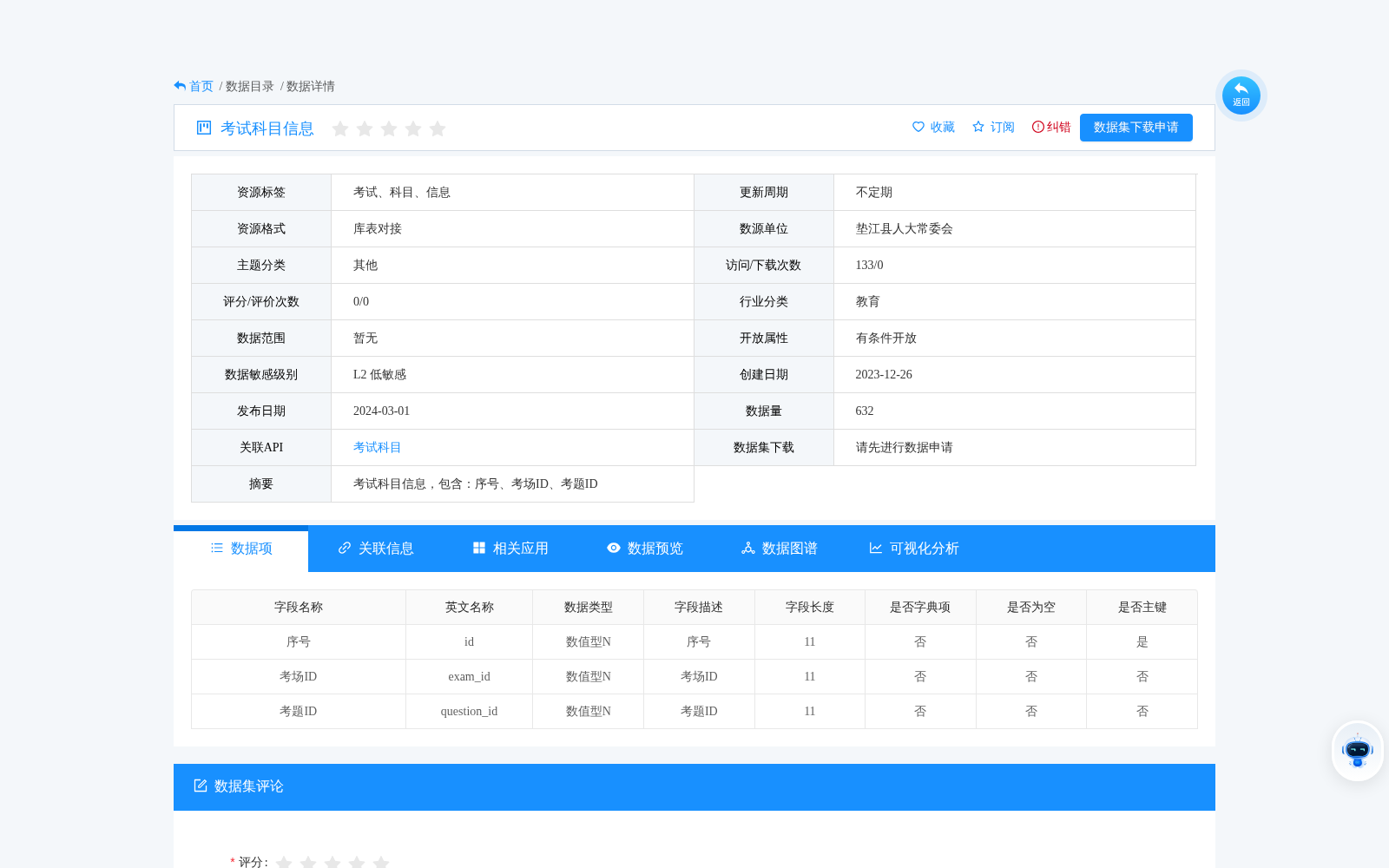
Task: Rate fifth star in title bar
Action: 438,128
